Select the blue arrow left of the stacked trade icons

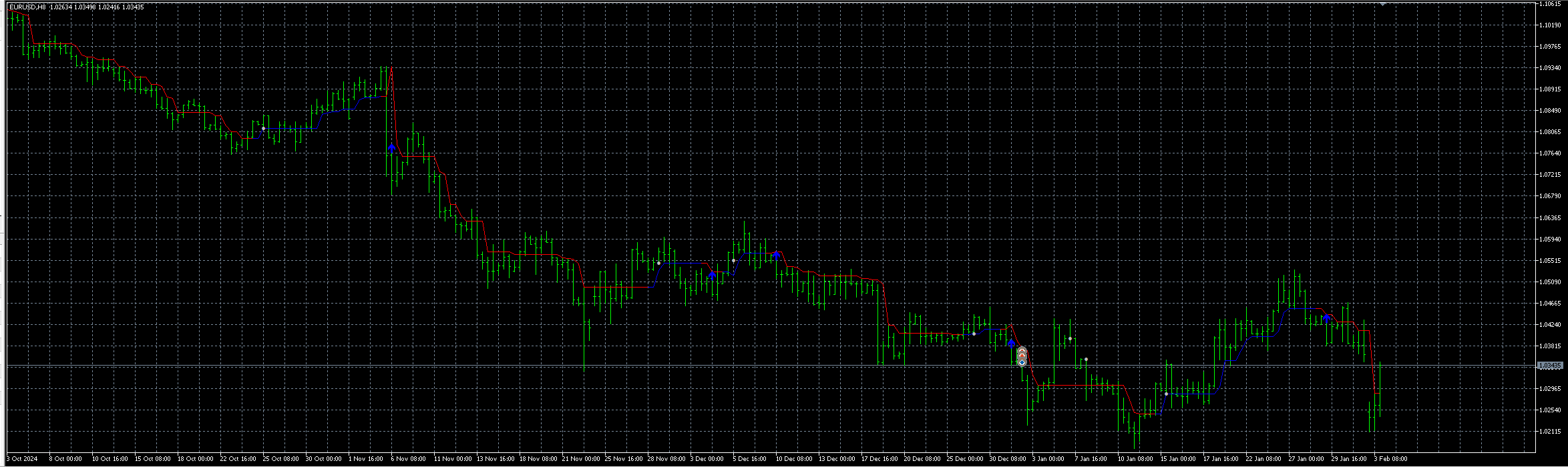coord(1012,342)
